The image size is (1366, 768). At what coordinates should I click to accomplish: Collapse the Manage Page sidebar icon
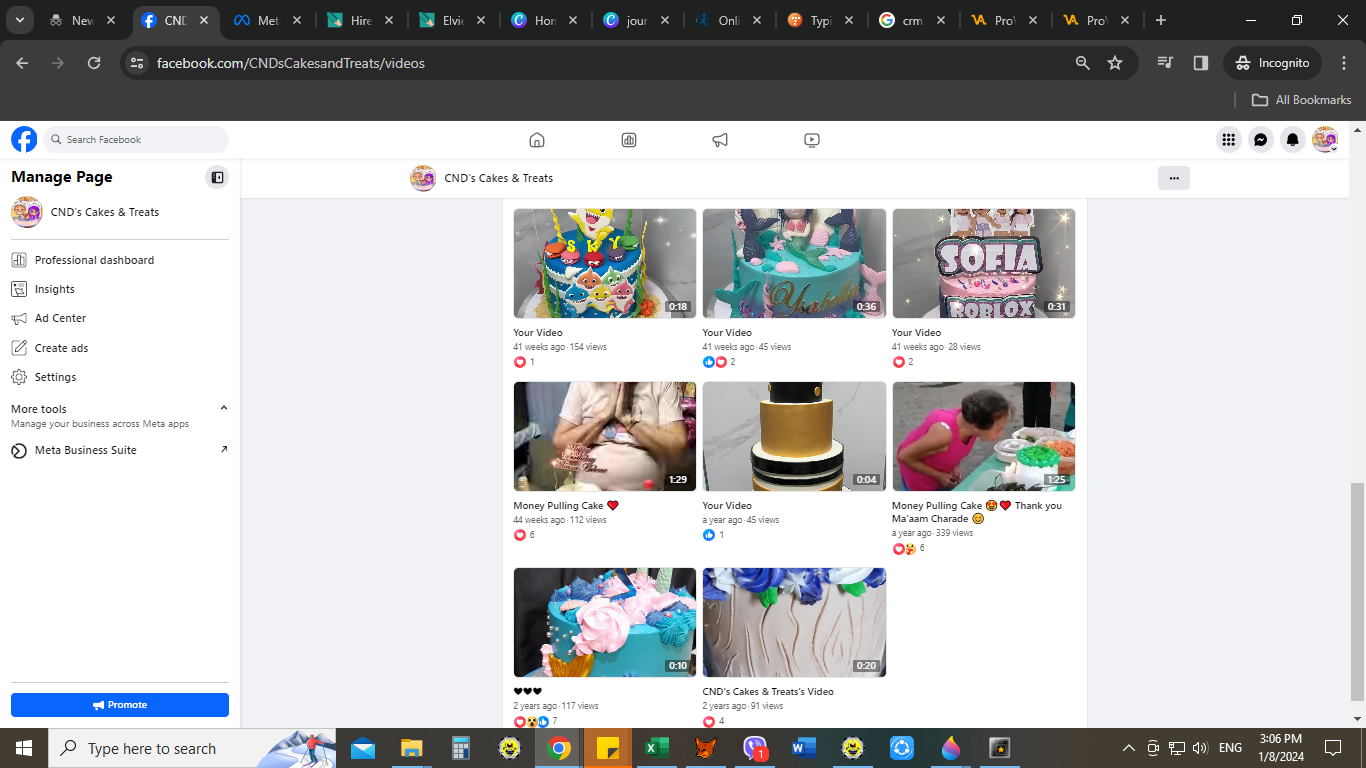(x=217, y=177)
